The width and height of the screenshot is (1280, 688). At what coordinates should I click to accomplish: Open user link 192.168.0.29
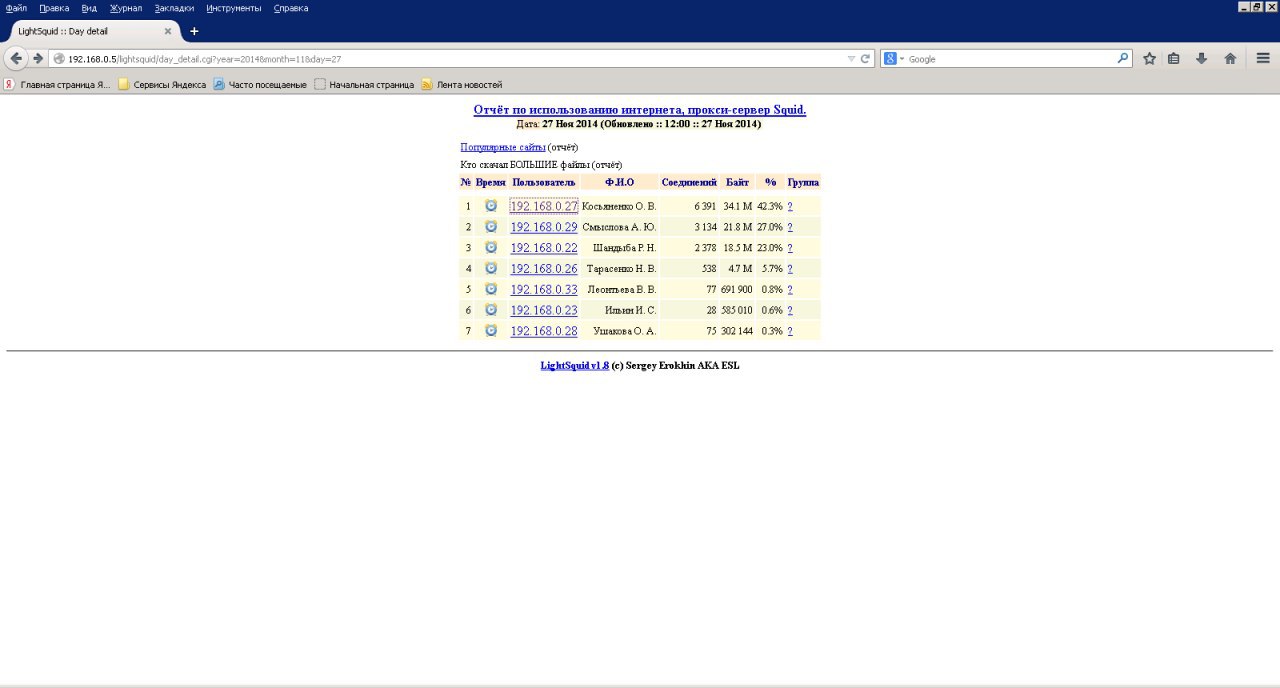point(544,227)
